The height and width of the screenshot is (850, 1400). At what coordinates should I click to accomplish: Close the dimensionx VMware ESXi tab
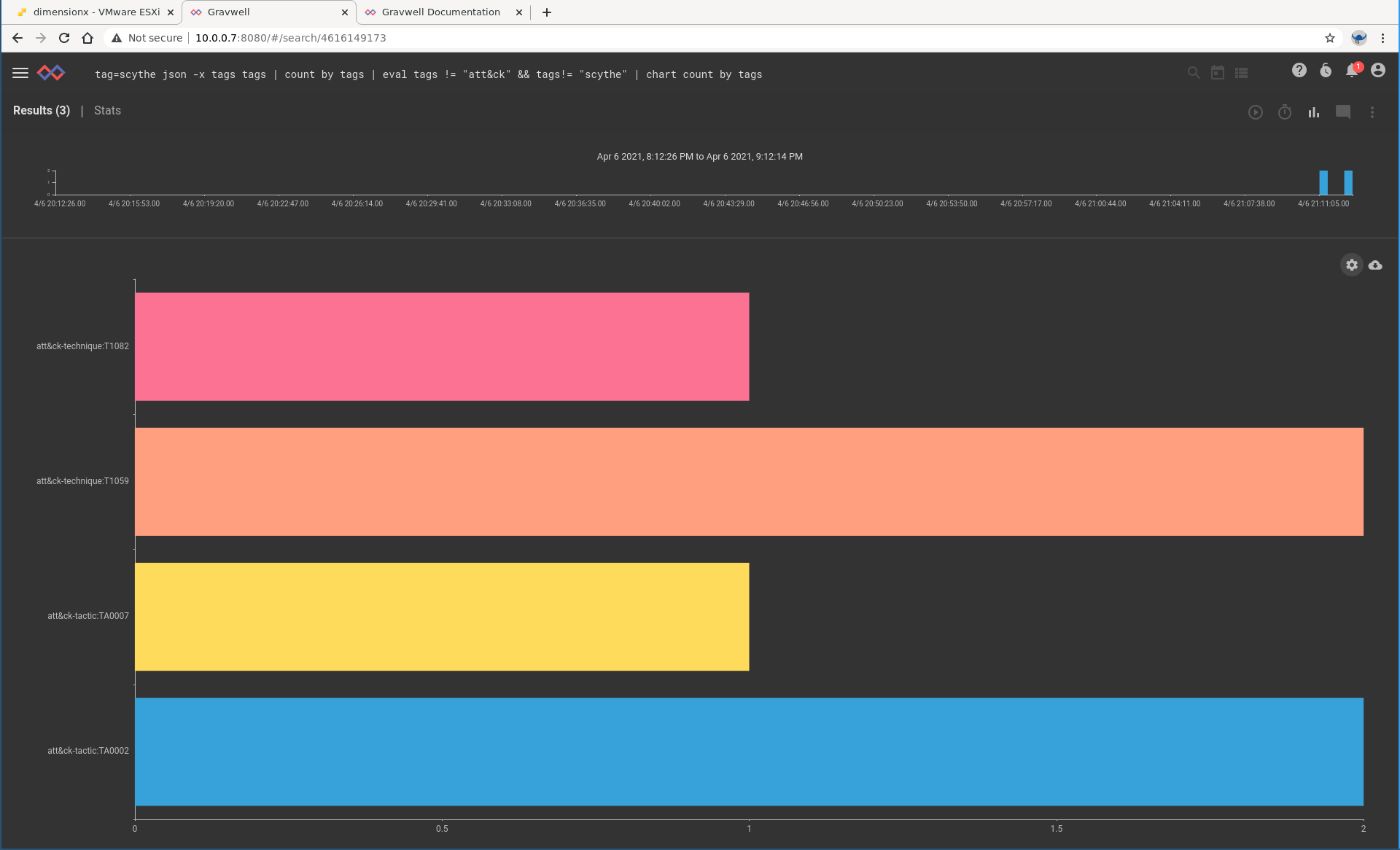coord(171,12)
